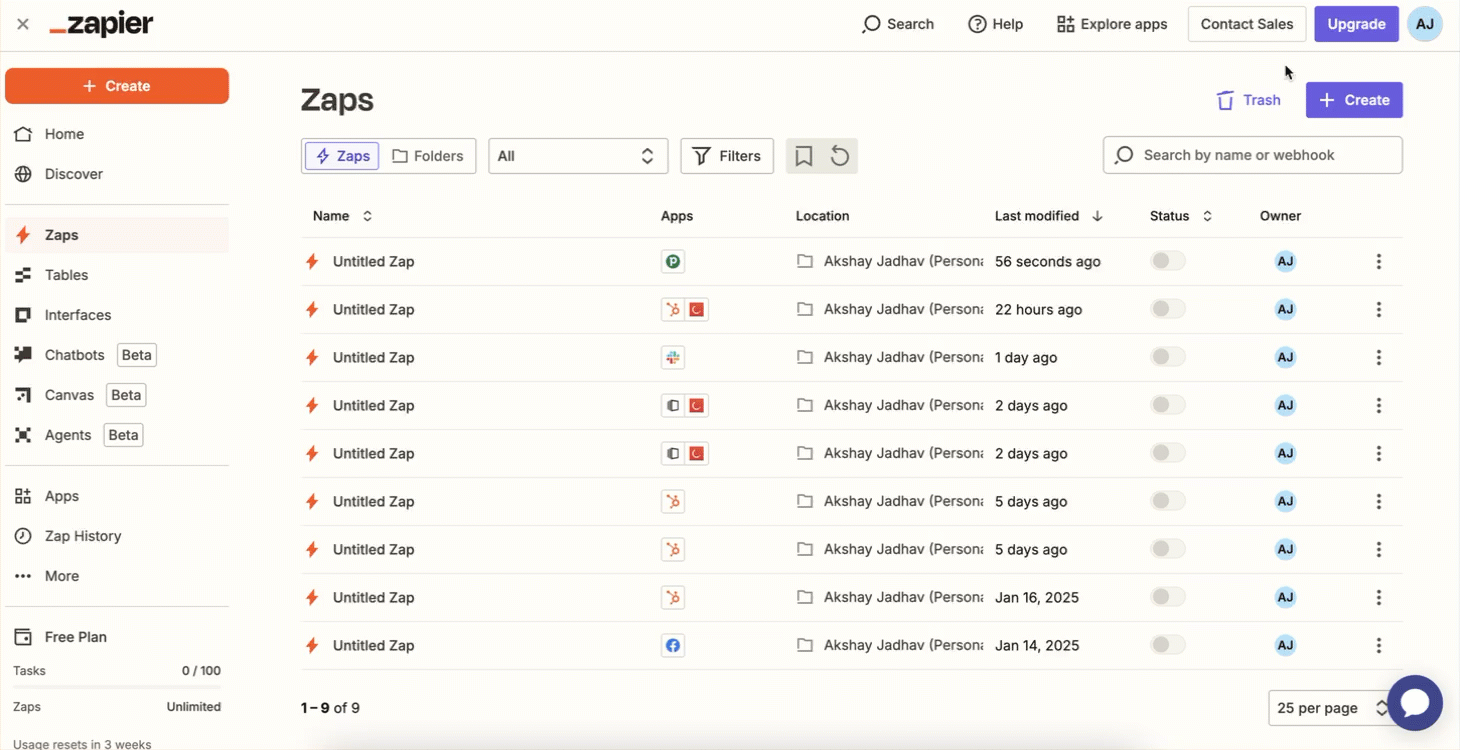Click Free Plan in sidebar
This screenshot has height=750, width=1460.
[x=117, y=637]
